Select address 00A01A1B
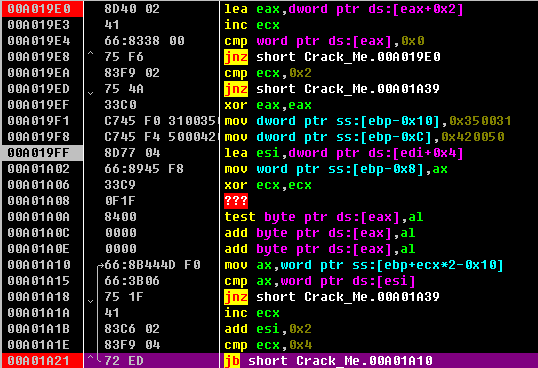This screenshot has height=368, width=538. coord(39,329)
